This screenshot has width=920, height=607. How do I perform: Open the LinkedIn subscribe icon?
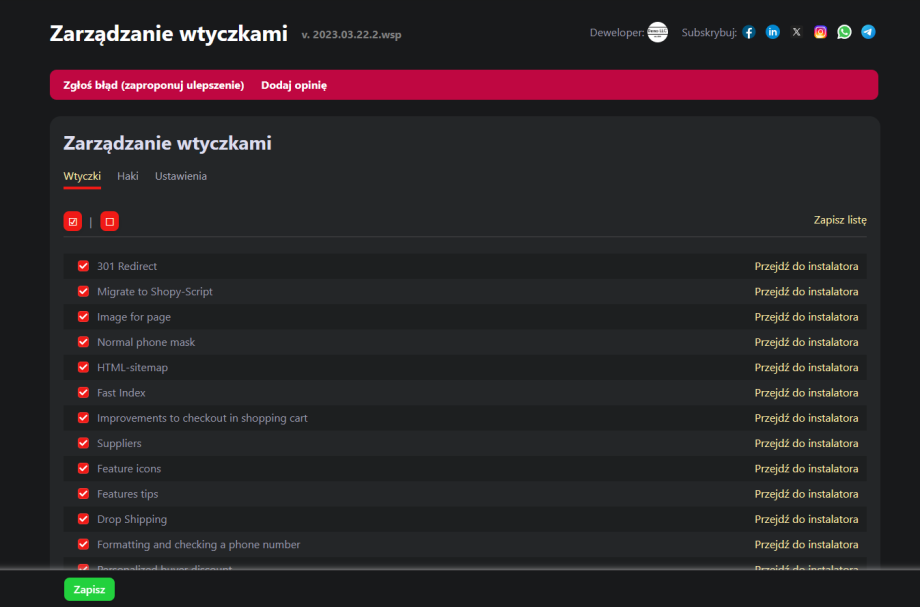[773, 32]
